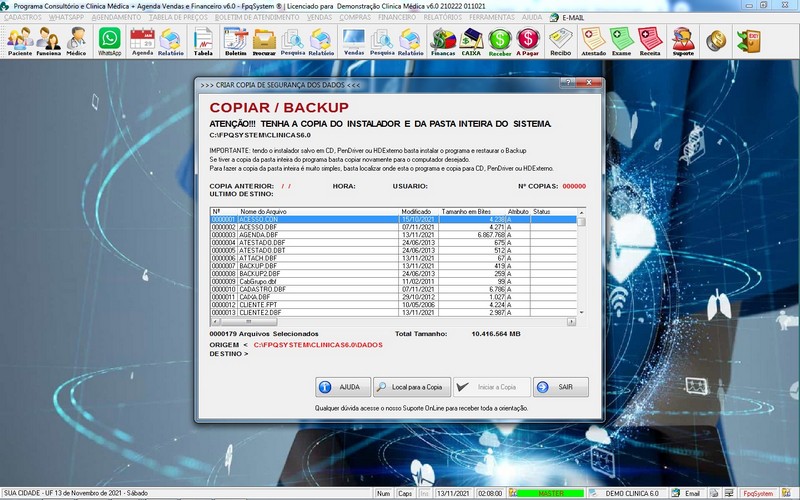Open Pesquisa icon right of Vendas
Image resolution: width=800 pixels, height=500 pixels.
382,41
